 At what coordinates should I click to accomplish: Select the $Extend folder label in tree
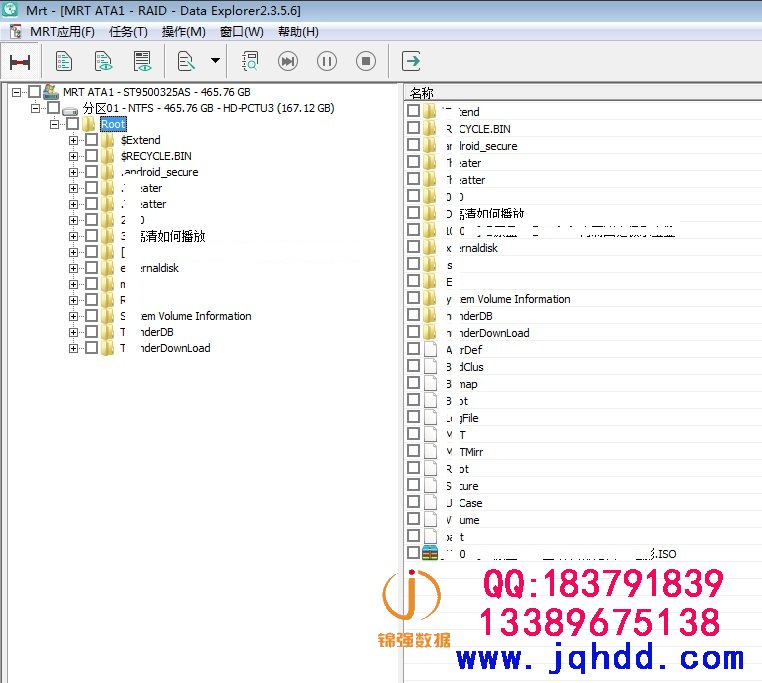[x=140, y=140]
